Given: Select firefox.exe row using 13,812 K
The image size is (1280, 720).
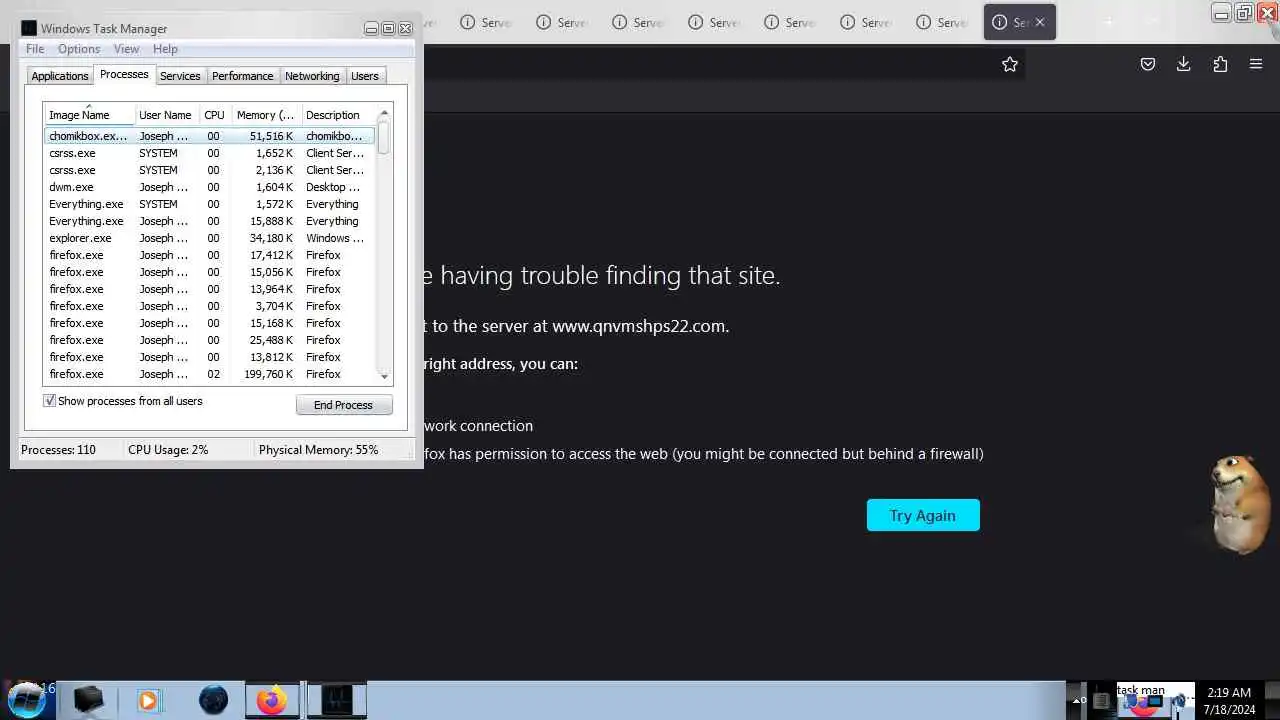Looking at the screenshot, I should [x=209, y=357].
